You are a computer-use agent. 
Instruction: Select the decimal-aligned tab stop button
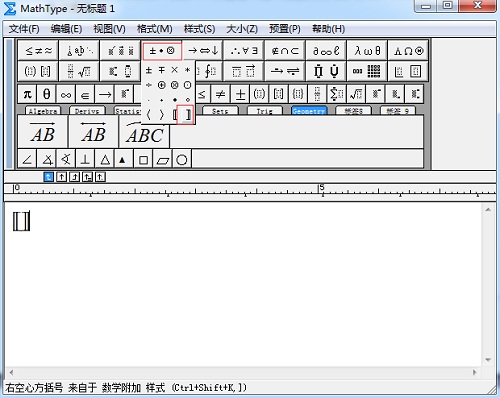tap(100, 177)
